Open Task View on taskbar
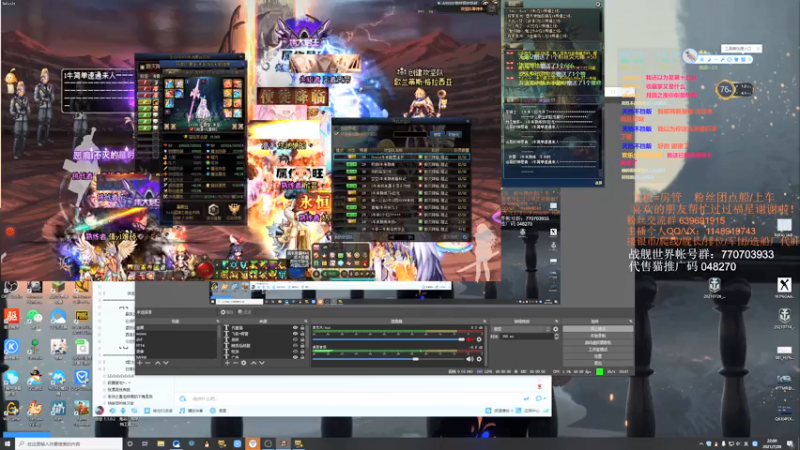 [145, 444]
